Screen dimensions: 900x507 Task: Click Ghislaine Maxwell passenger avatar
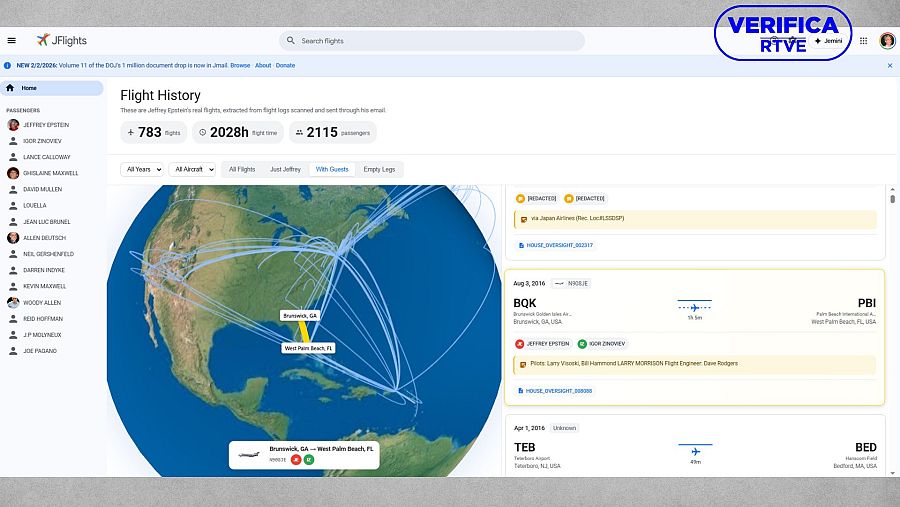click(13, 173)
